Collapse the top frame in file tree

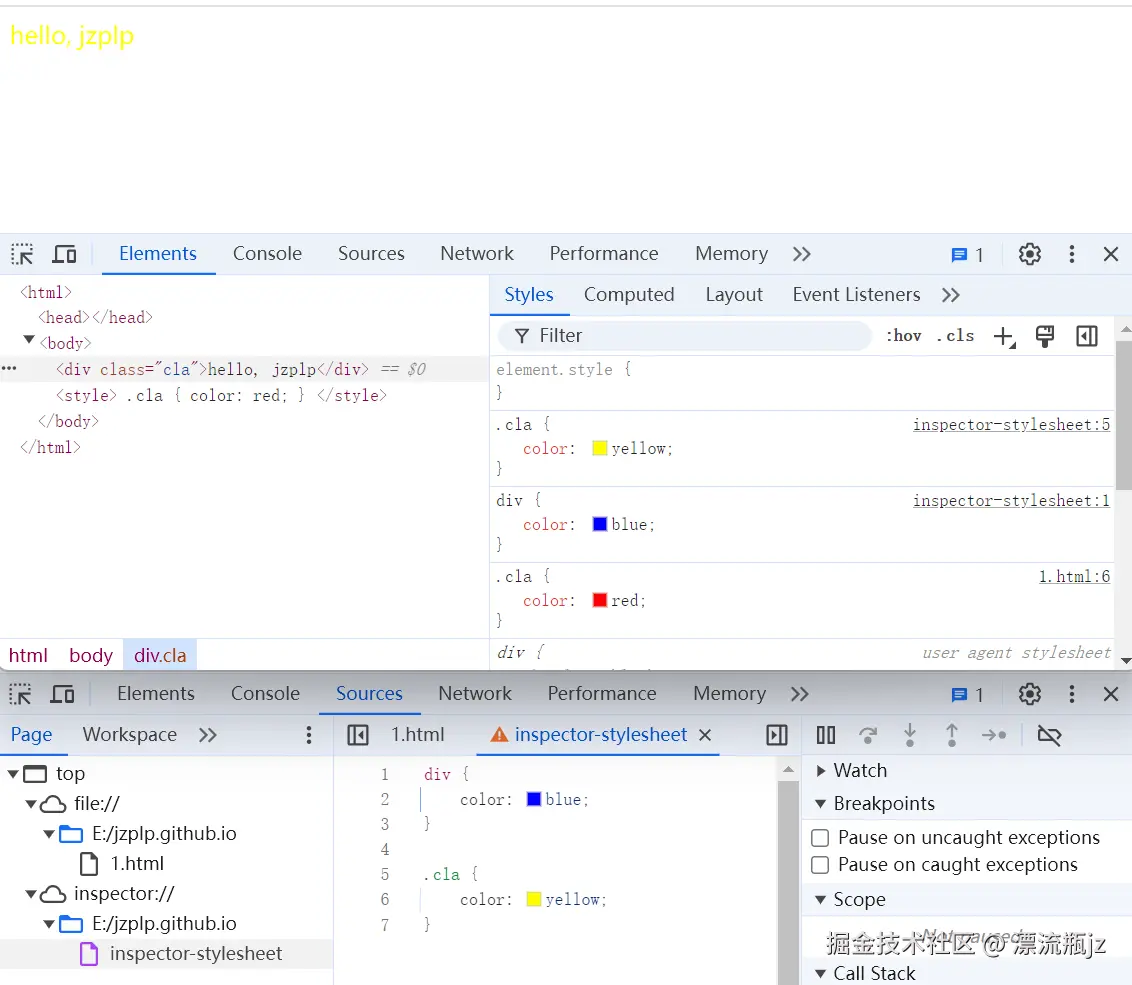(13, 773)
